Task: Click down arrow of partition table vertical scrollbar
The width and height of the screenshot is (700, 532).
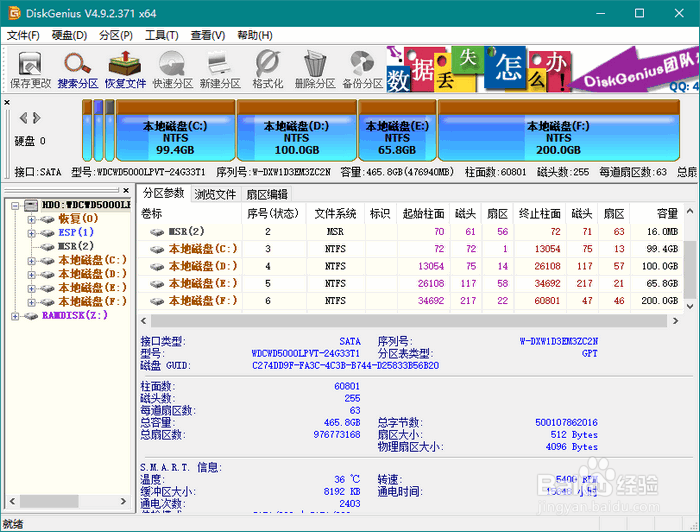Action: pos(690,306)
